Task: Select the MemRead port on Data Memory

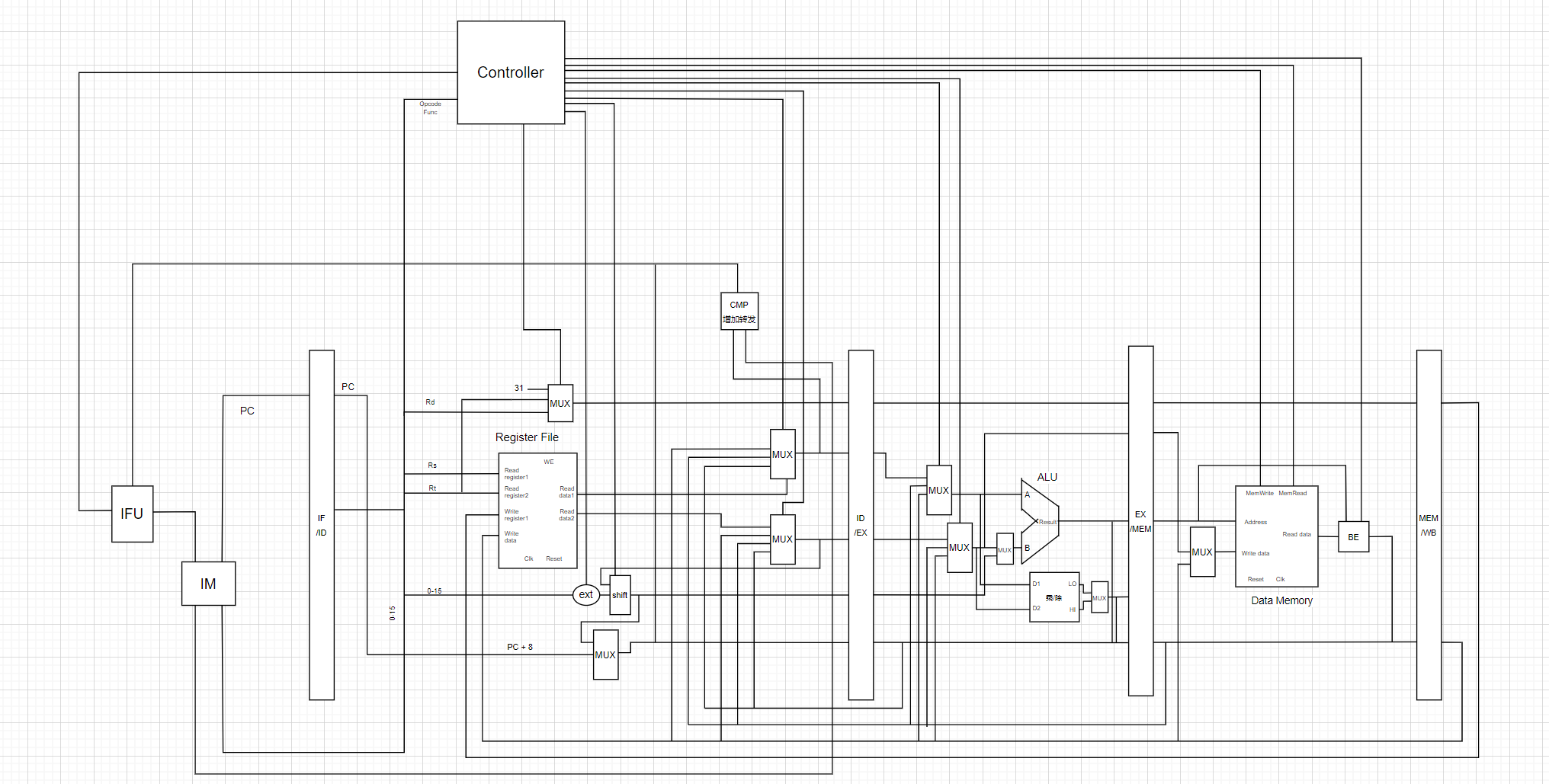Action: click(x=1292, y=493)
